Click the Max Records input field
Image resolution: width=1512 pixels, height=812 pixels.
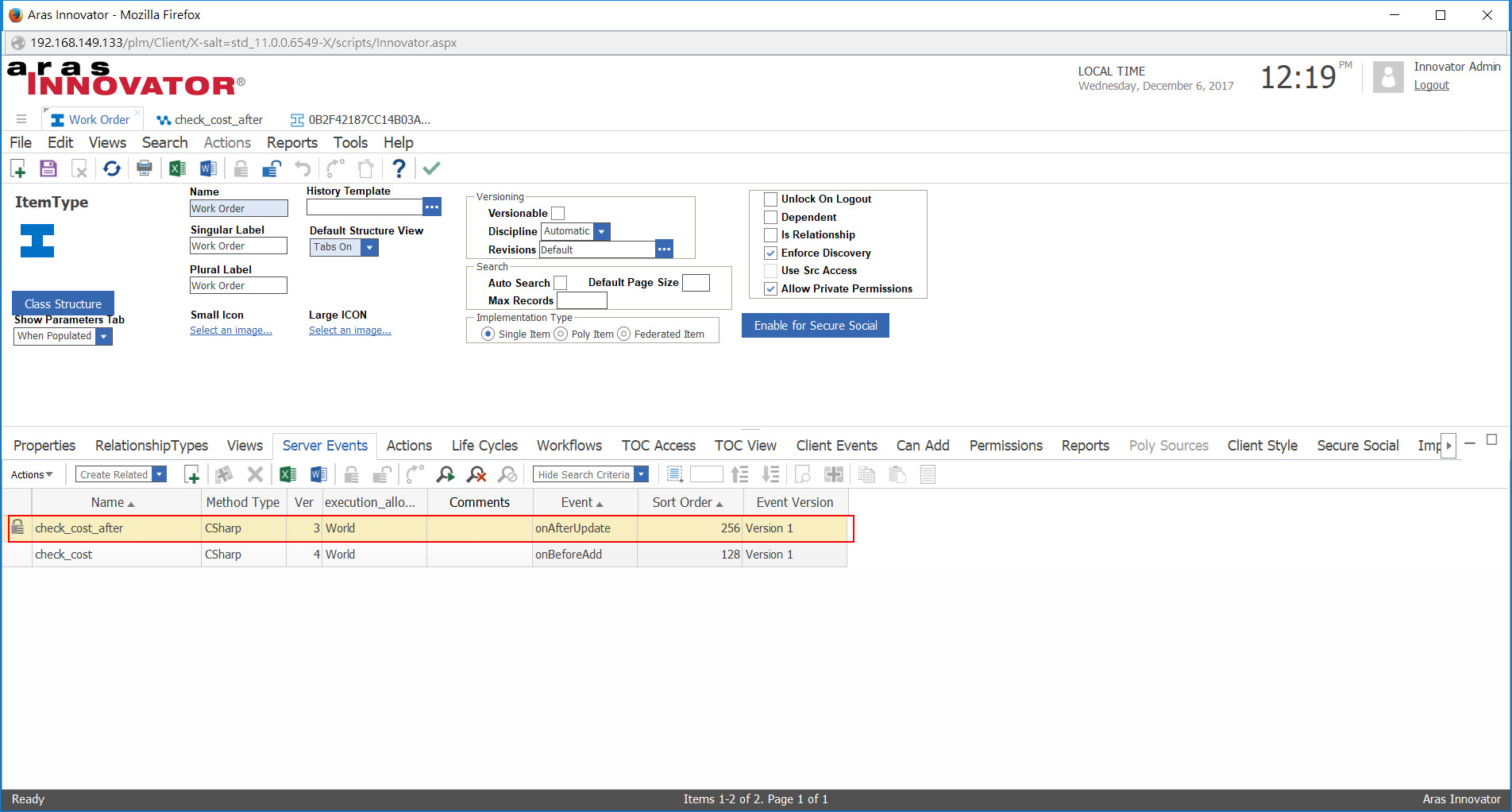tap(582, 300)
